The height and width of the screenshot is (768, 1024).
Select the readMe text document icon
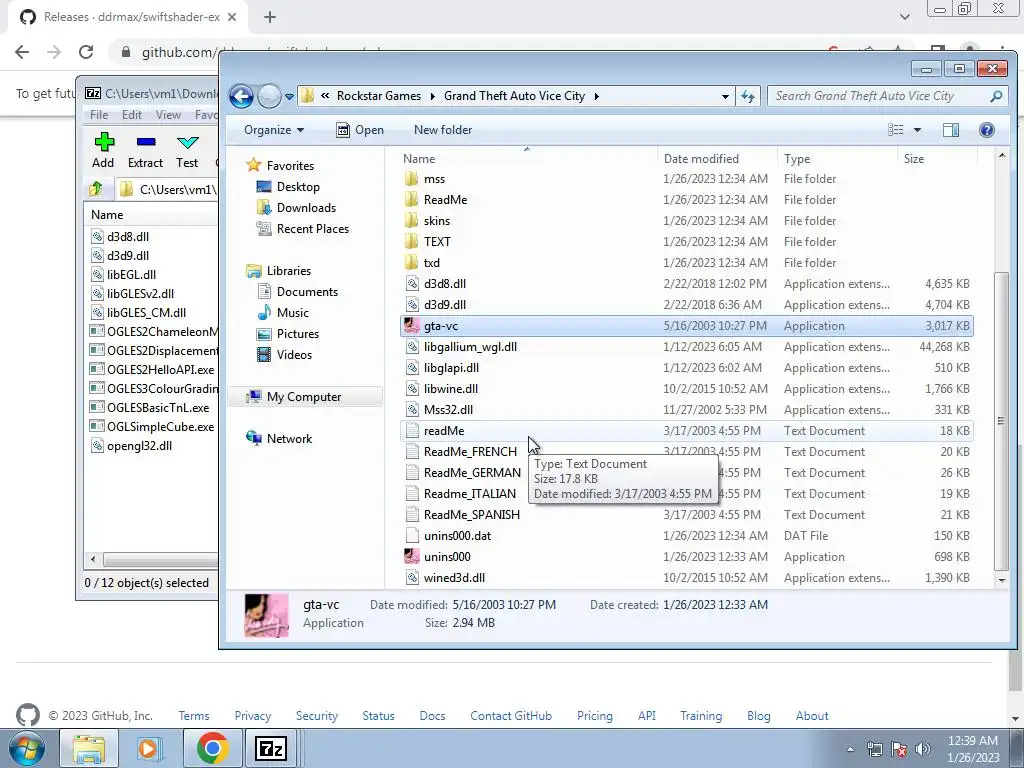point(412,431)
